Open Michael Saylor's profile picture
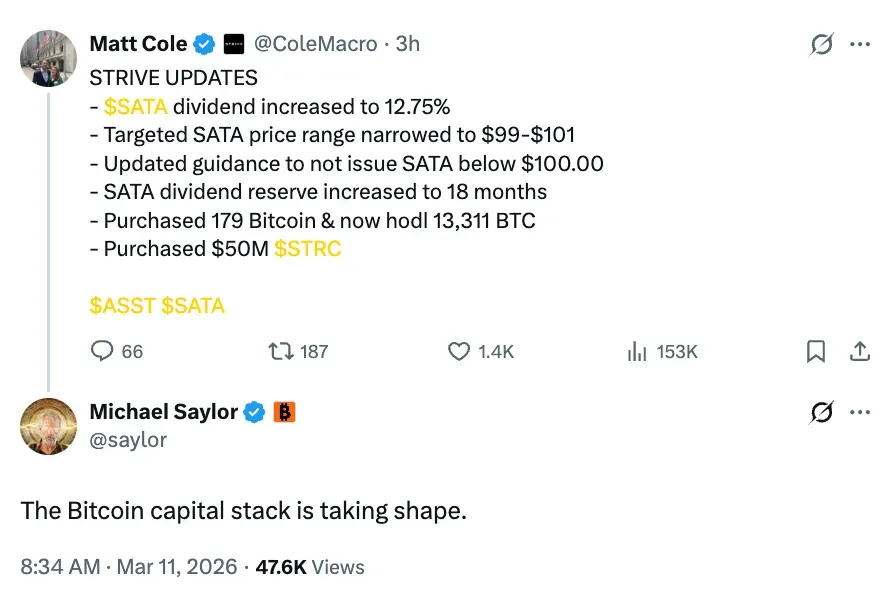Screen dimensions: 894x600 48,426
